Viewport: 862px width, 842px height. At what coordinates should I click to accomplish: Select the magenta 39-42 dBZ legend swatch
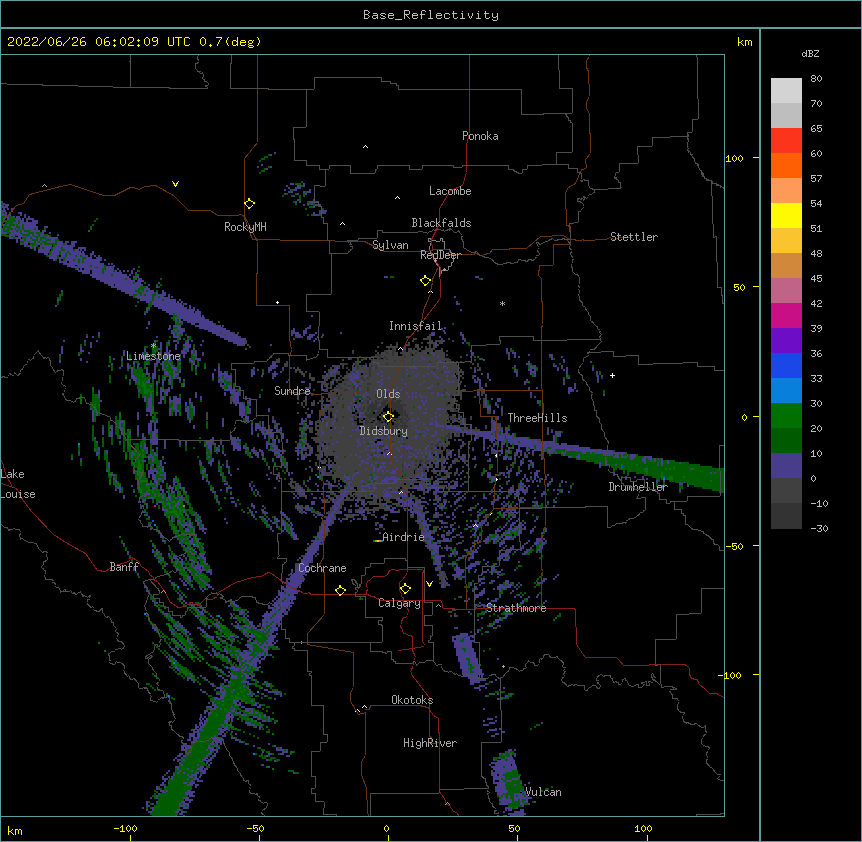tap(786, 316)
